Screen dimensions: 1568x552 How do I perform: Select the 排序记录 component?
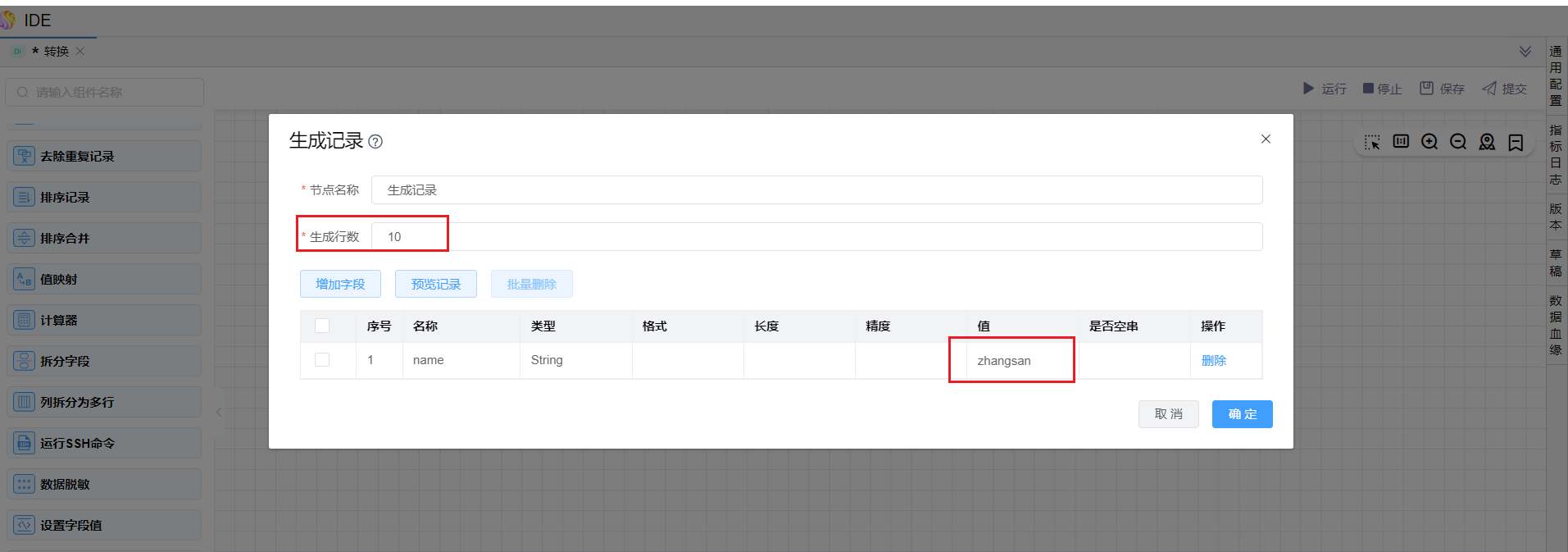point(104,197)
